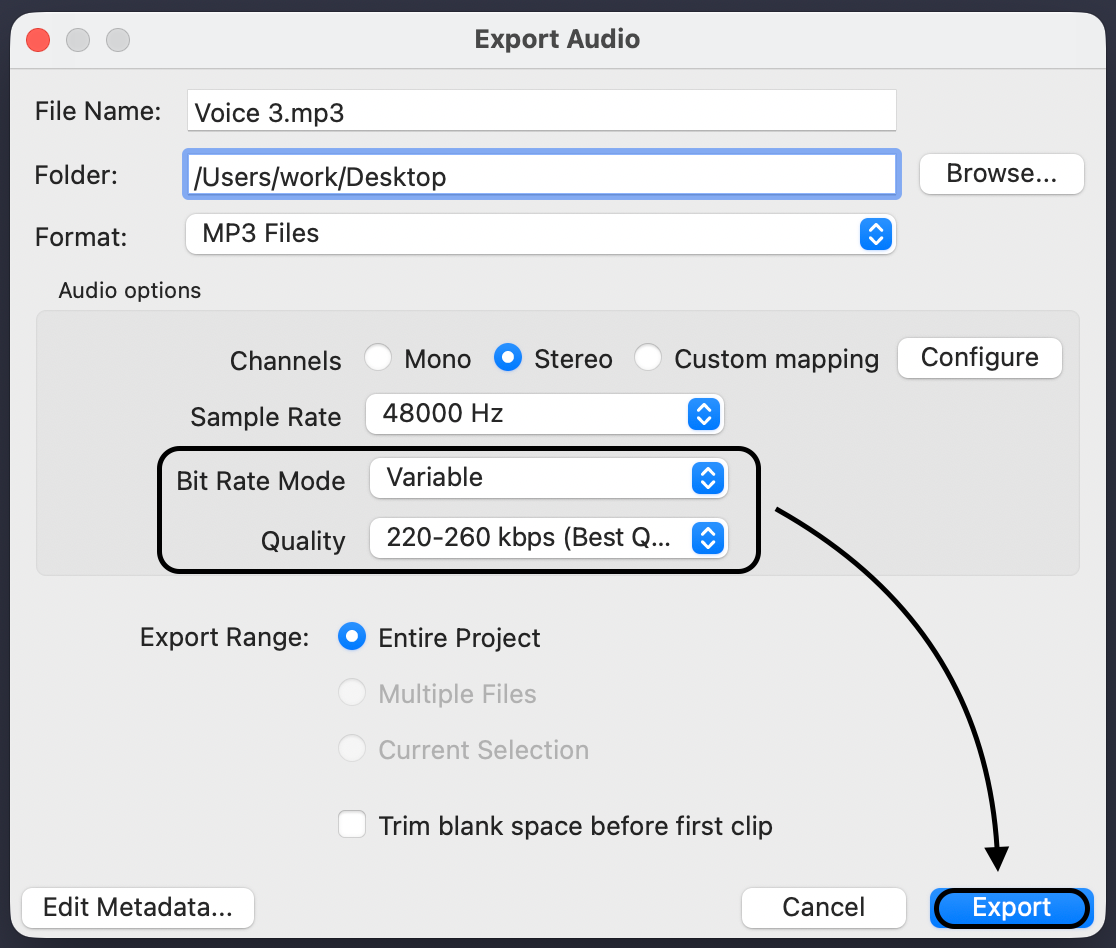This screenshot has height=948, width=1116.
Task: Open the Quality dropdown with 220-260 kbps
Action: [x=548, y=538]
